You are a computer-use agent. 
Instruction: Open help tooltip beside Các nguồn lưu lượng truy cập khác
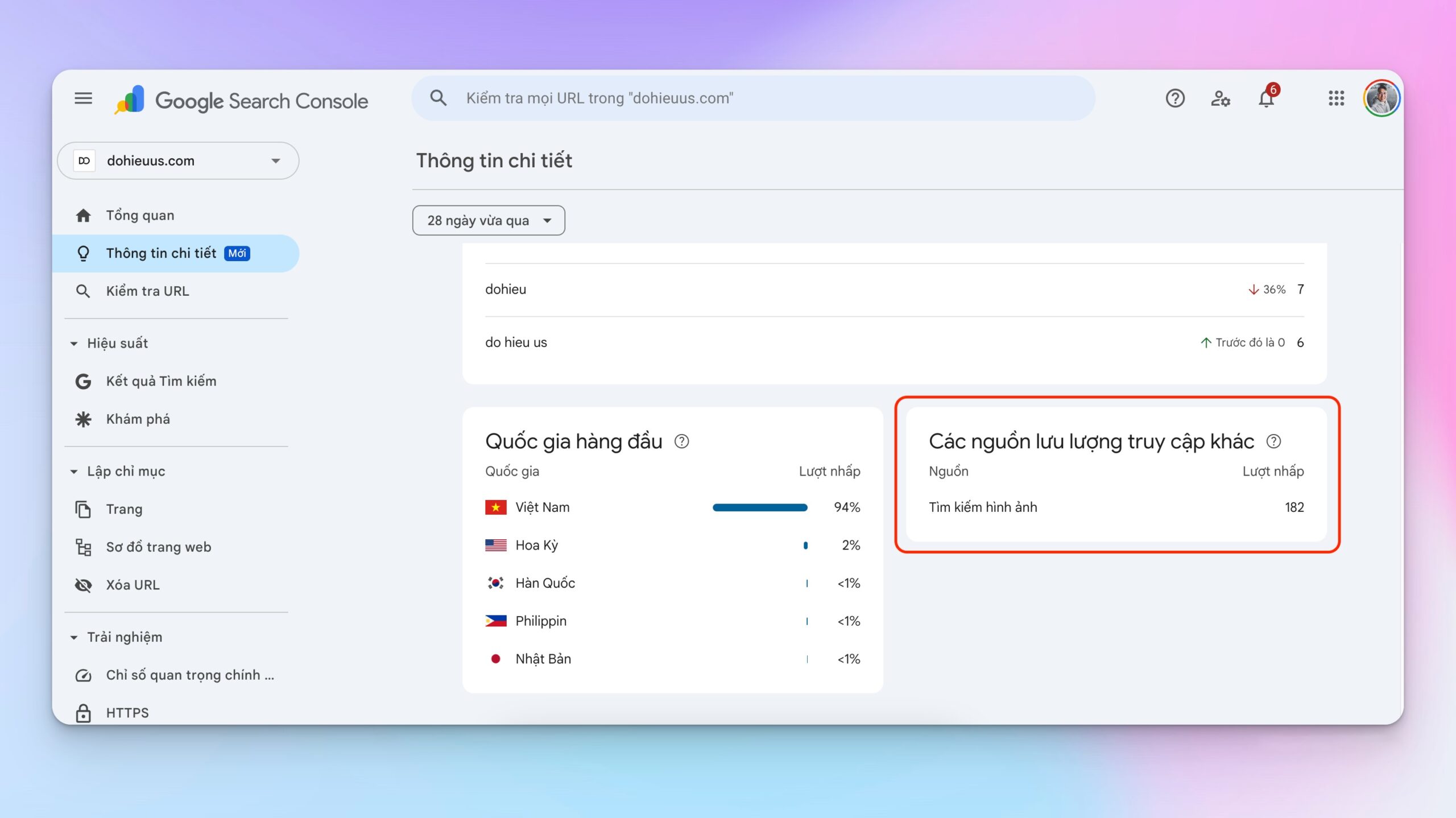coord(1274,441)
